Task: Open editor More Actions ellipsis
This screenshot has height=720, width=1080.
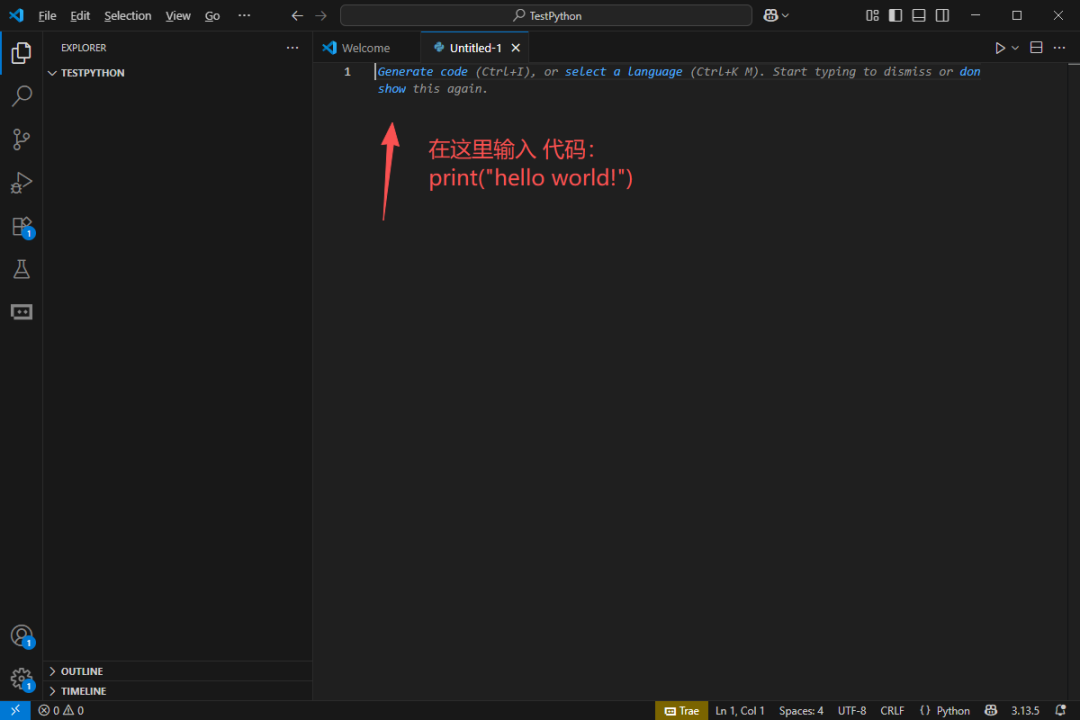Action: tap(1059, 48)
